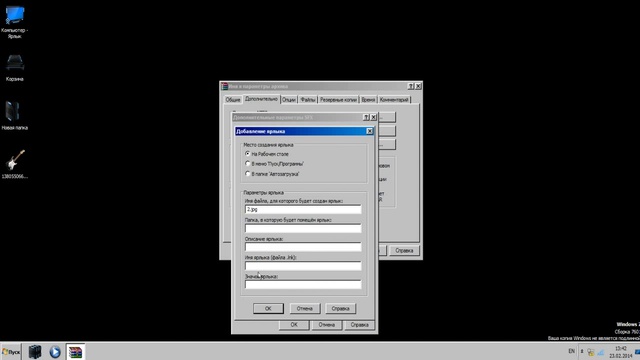Click Справка in the shortcut dialog
Image resolution: width=640 pixels, height=360 pixels.
341,309
